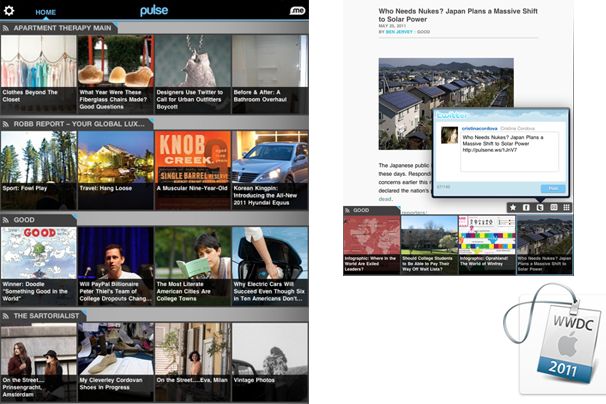
Task: Click the article headline 'Who Needs Nukes?'
Action: [x=458, y=15]
